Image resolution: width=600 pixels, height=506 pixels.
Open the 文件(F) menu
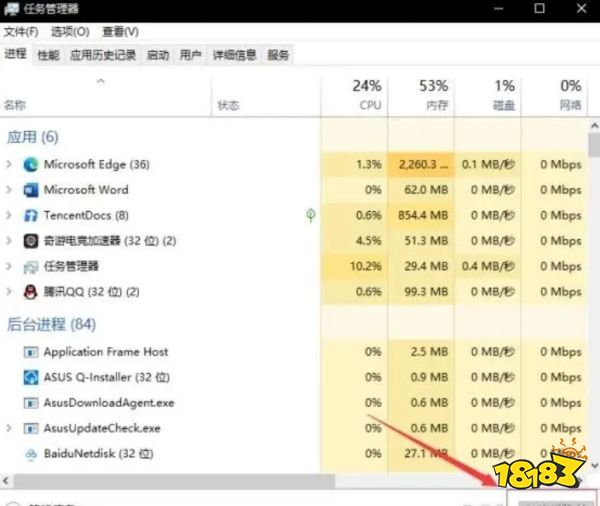21,32
